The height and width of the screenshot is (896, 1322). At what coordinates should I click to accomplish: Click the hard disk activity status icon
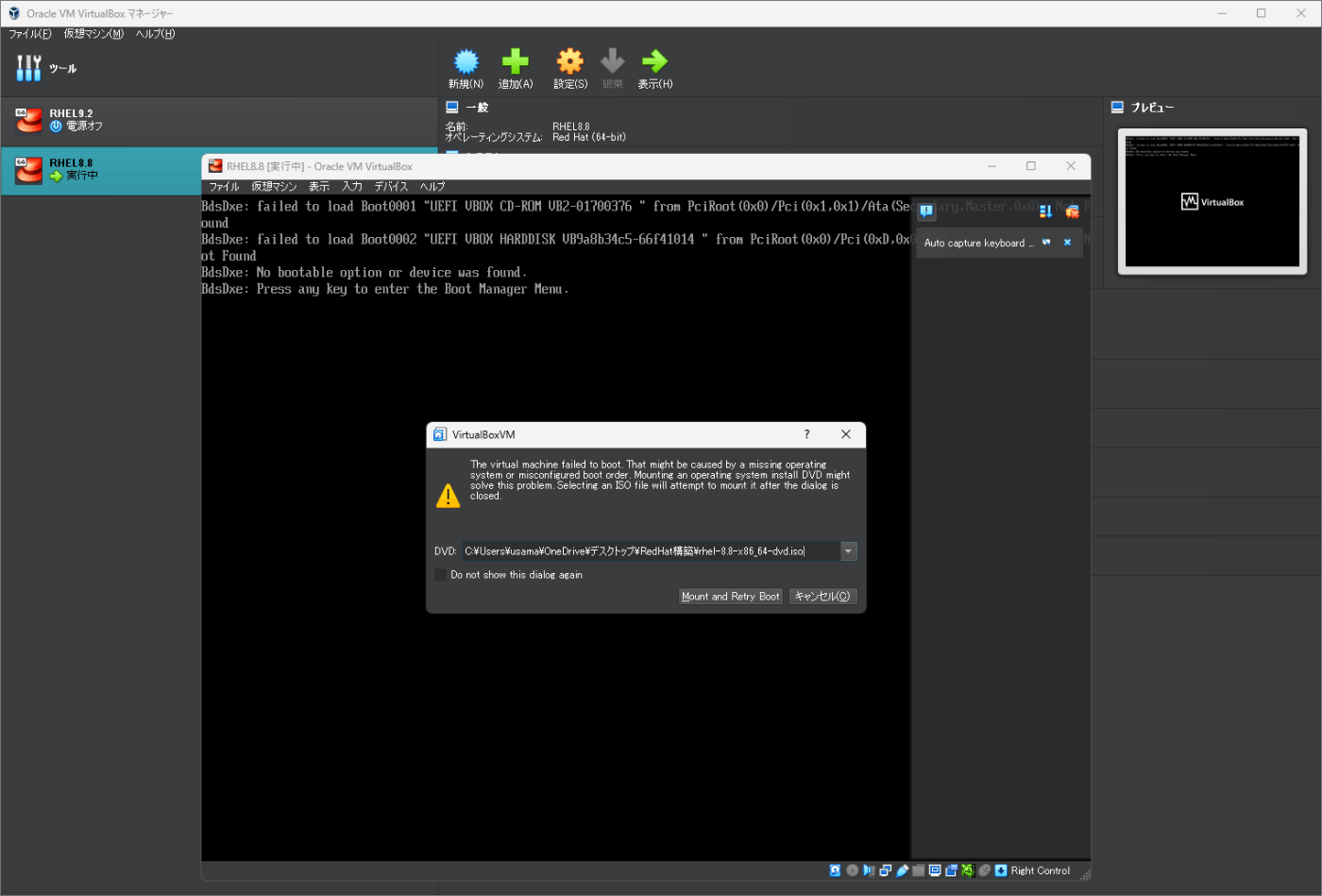(835, 871)
